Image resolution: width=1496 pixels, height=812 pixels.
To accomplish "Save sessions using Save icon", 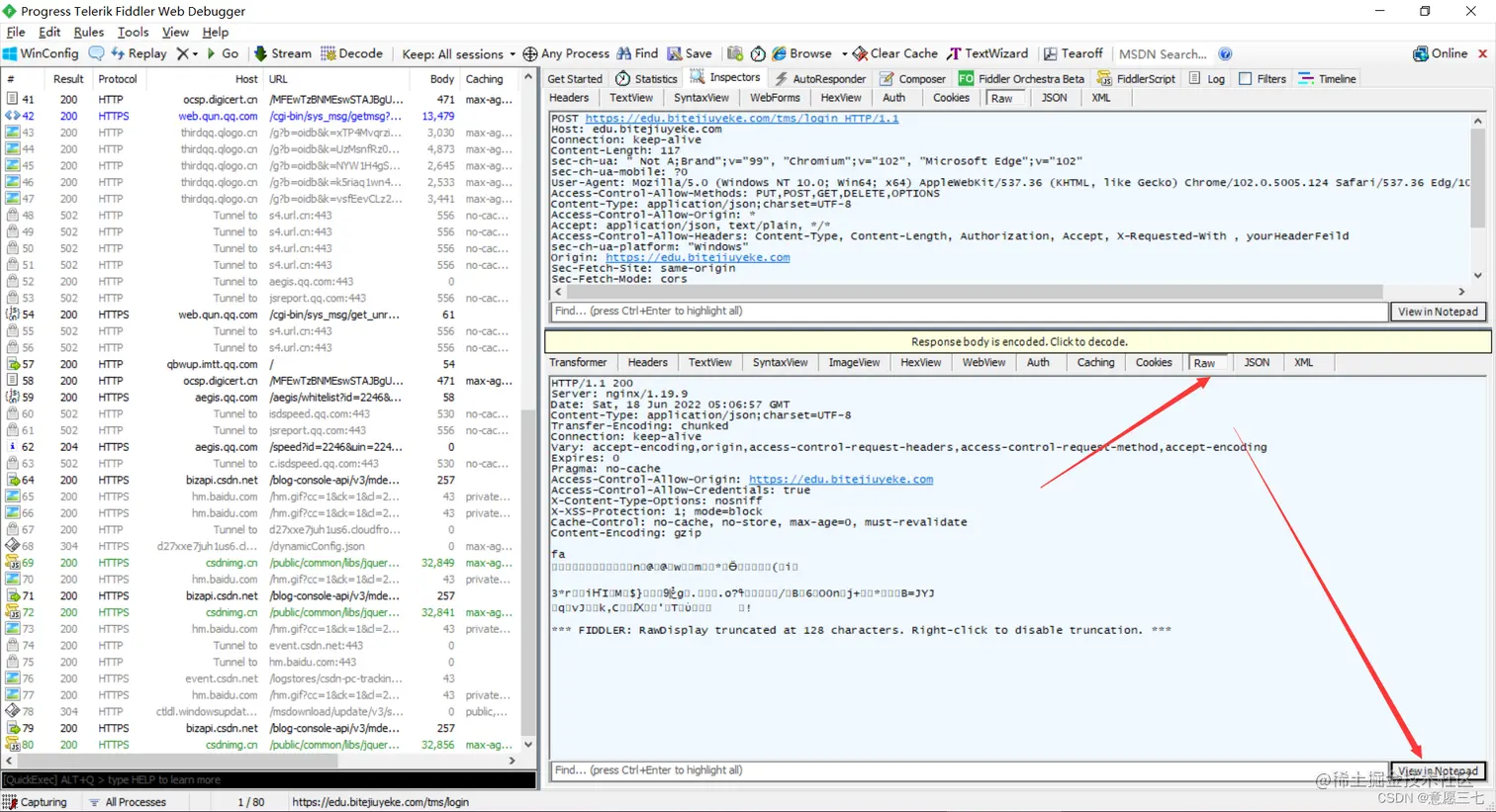I will tap(690, 53).
